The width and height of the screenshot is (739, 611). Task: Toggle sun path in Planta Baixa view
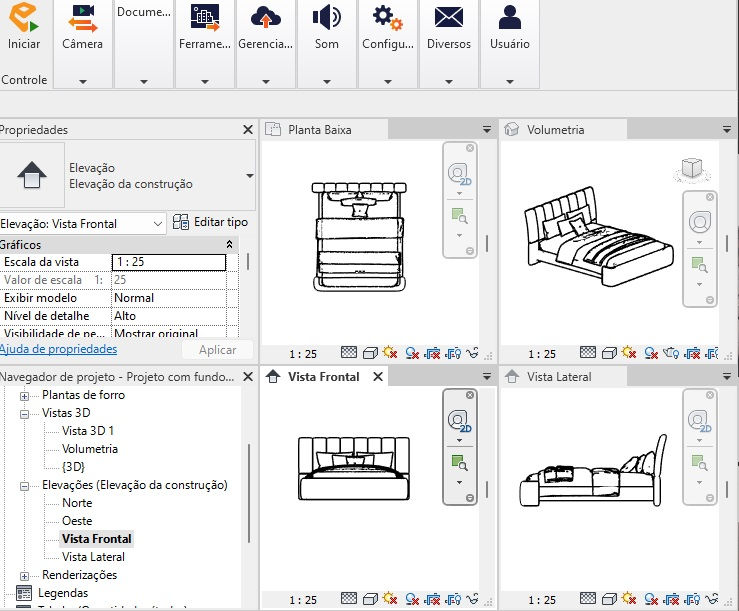390,352
